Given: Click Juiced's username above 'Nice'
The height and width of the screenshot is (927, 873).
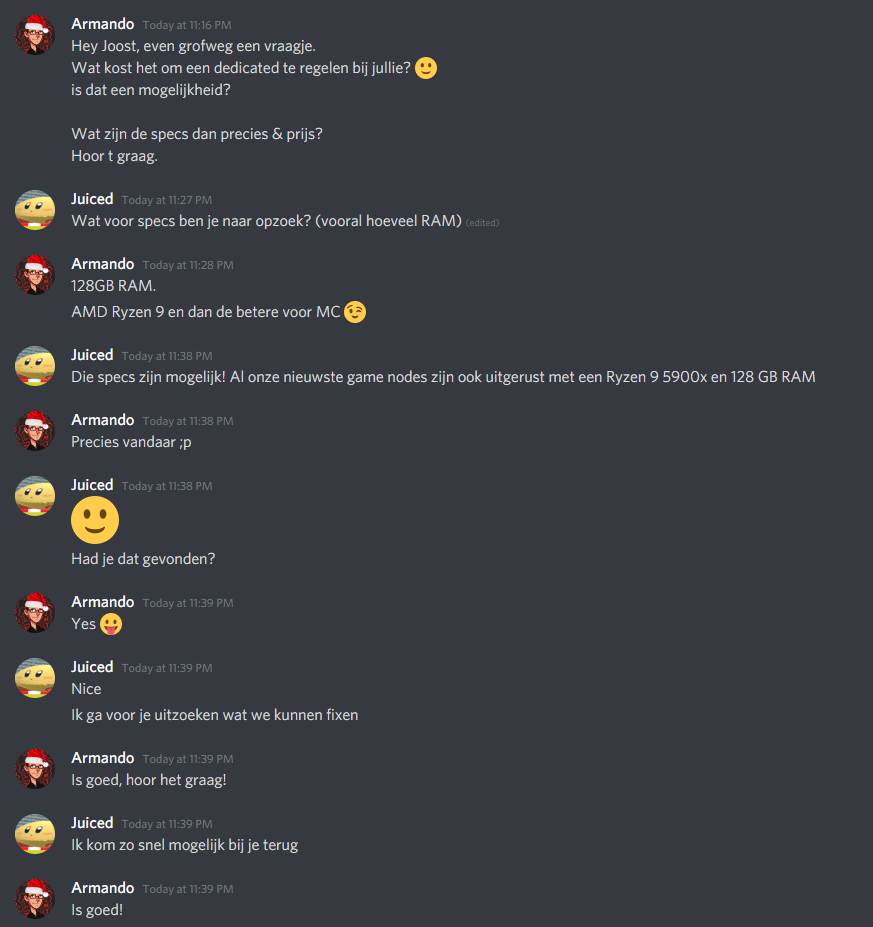Looking at the screenshot, I should click(92, 667).
